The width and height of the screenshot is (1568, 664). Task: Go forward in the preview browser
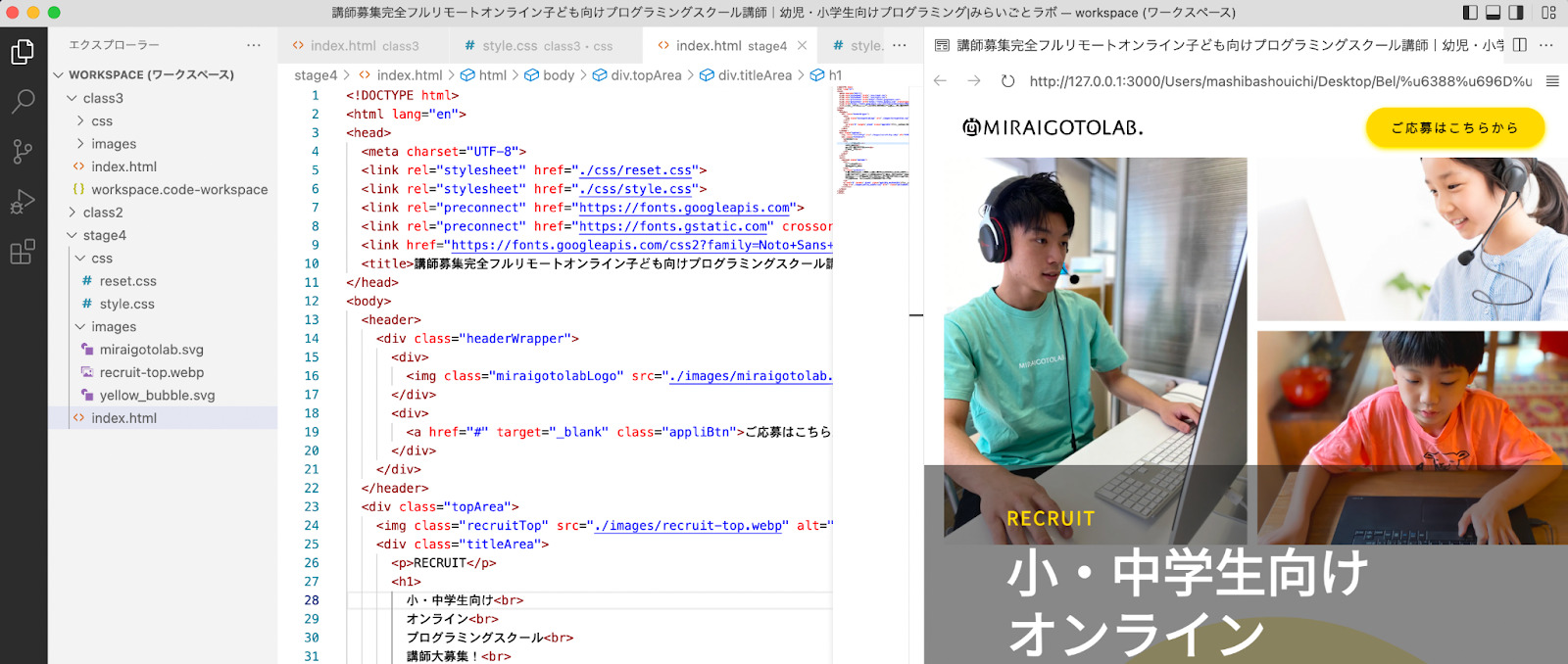974,81
